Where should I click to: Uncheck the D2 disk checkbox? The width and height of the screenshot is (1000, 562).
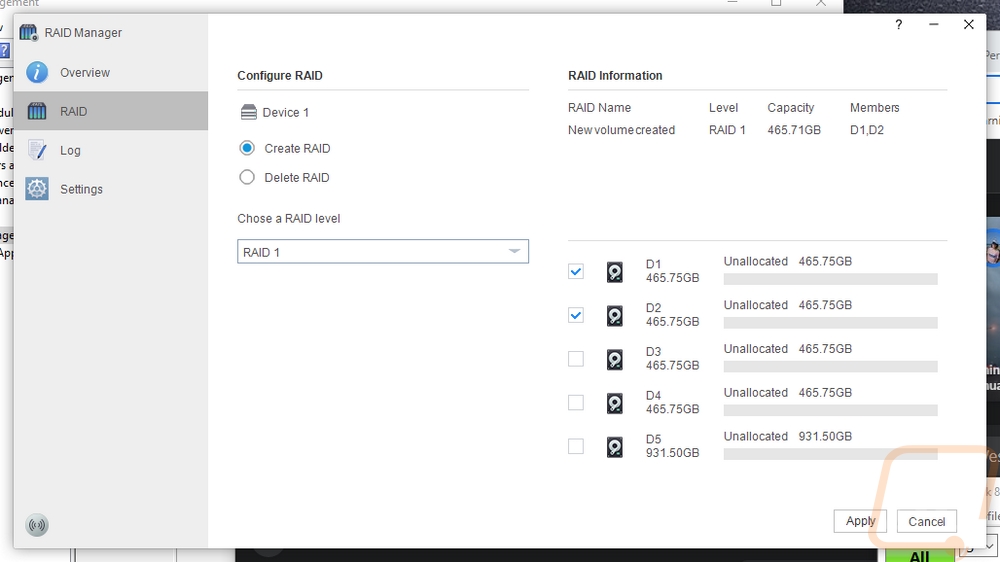[x=576, y=315]
